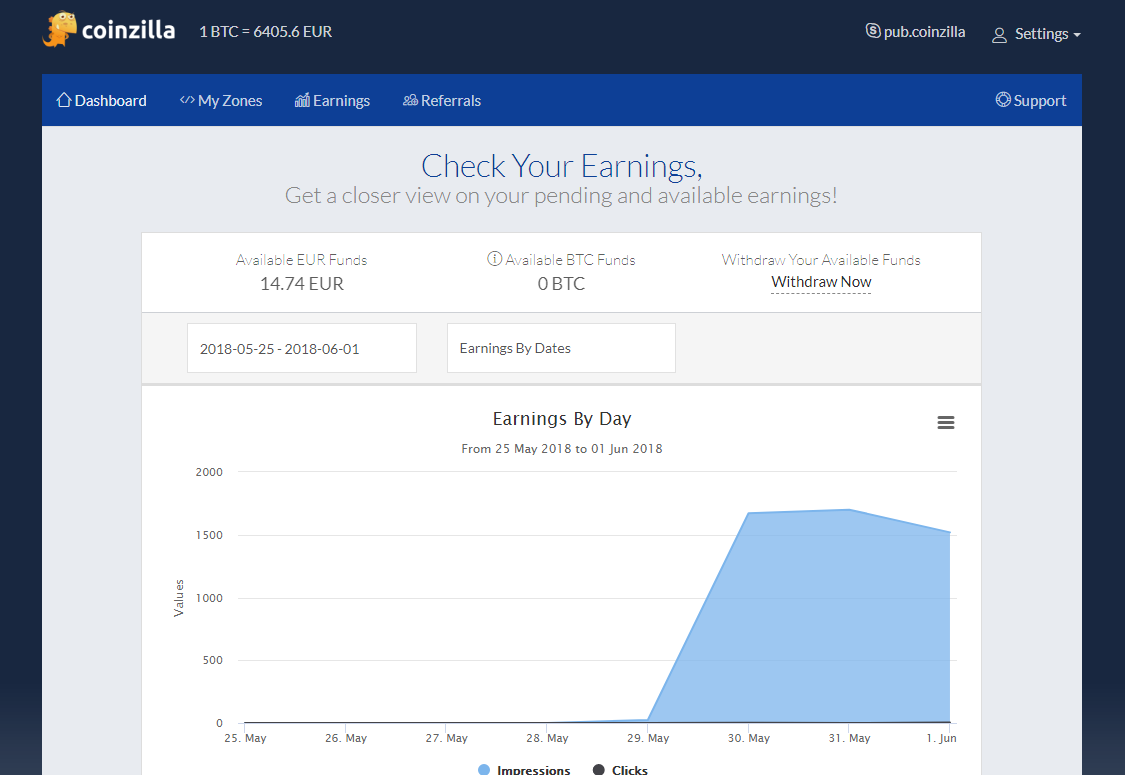The width and height of the screenshot is (1125, 775).
Task: Toggle the Impressions series in legend
Action: click(524, 770)
